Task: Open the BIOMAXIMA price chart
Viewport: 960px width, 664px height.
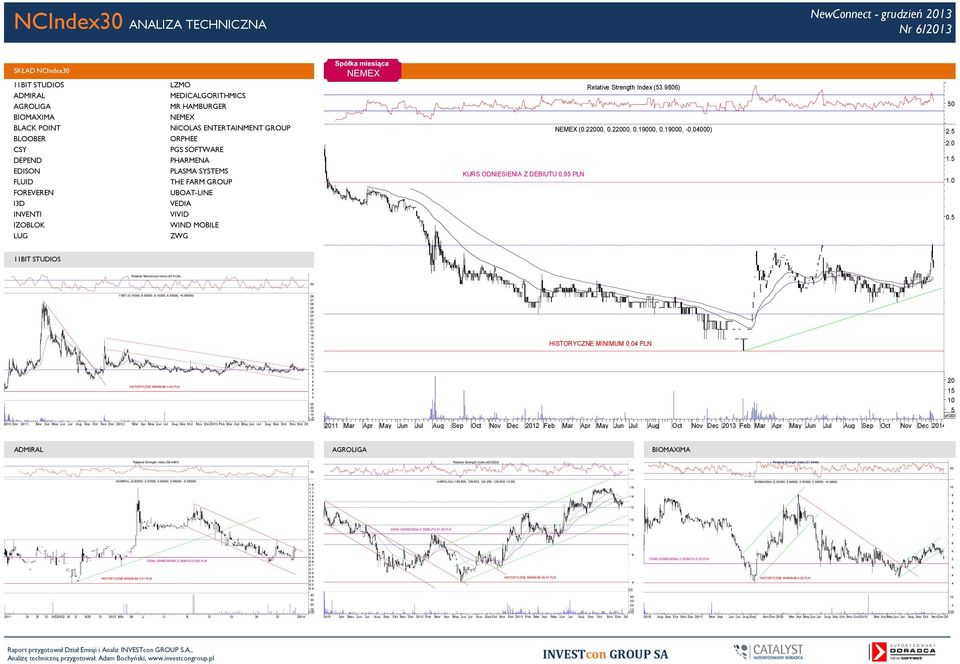Action: click(x=800, y=540)
